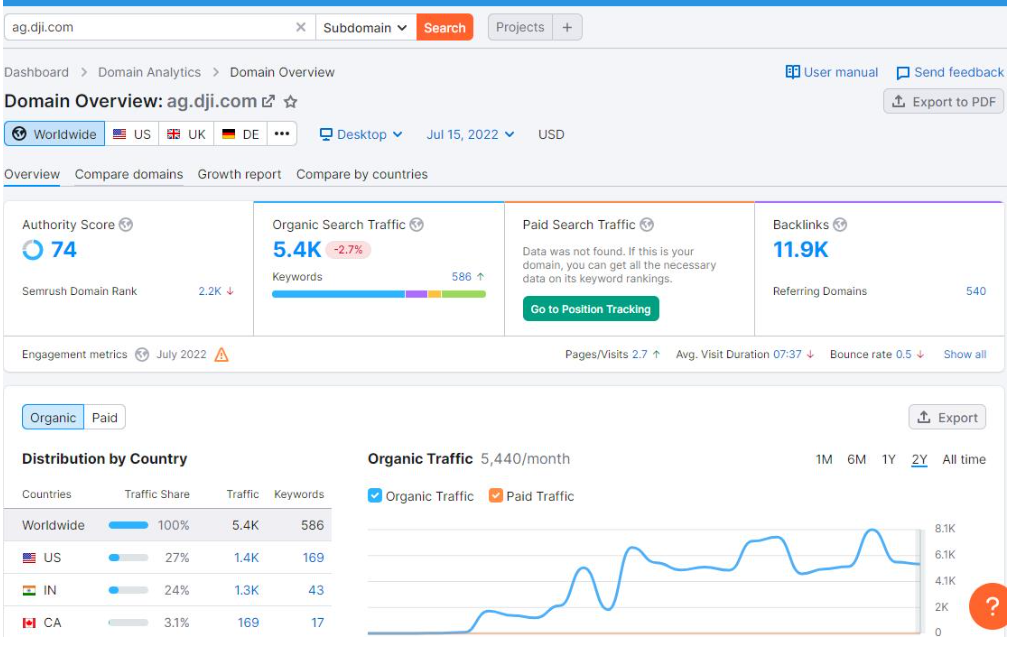Switch the database to UK

coord(186,134)
